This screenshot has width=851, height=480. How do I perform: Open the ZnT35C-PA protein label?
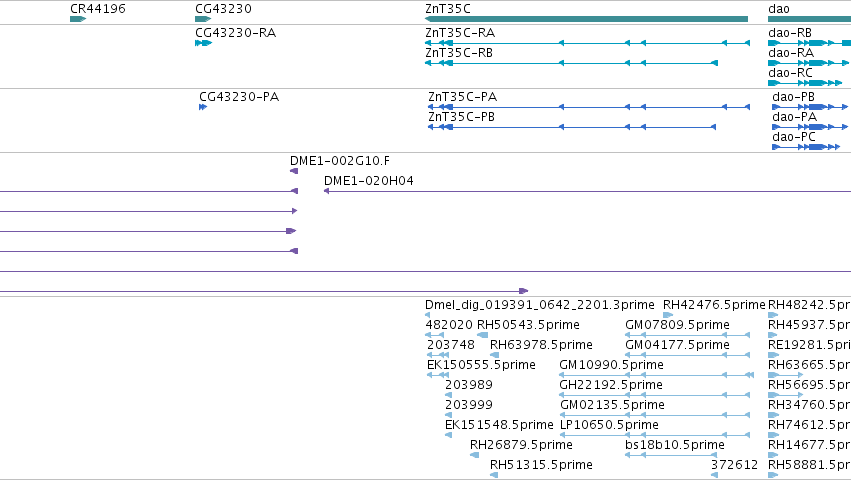tap(462, 97)
